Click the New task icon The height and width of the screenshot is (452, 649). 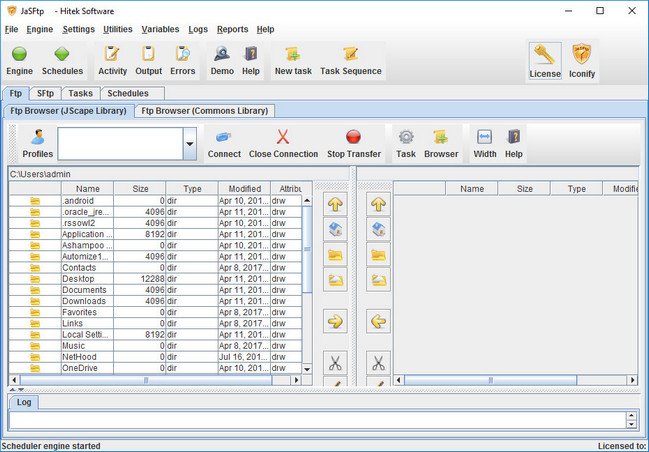293,55
